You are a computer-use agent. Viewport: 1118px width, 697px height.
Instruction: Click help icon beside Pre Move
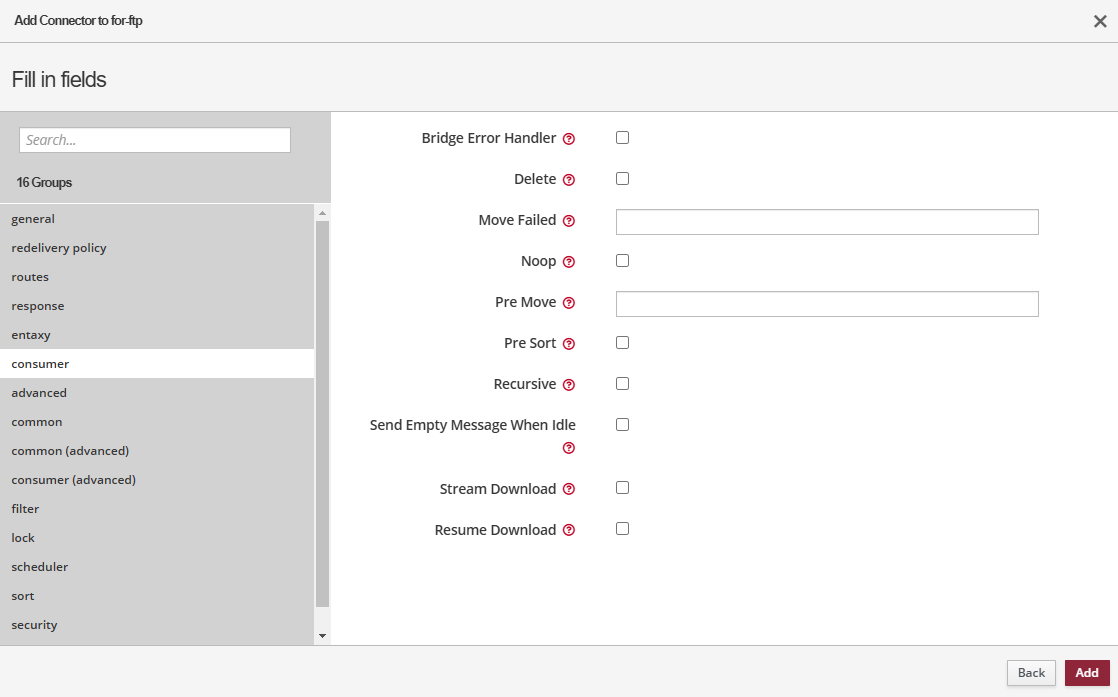569,303
